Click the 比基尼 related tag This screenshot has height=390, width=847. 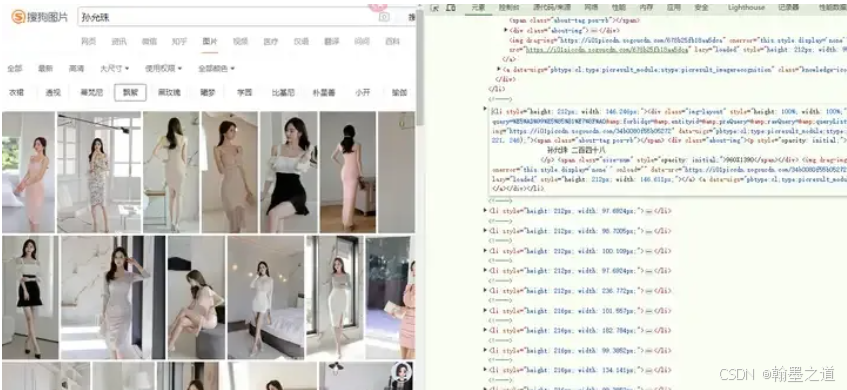(283, 92)
